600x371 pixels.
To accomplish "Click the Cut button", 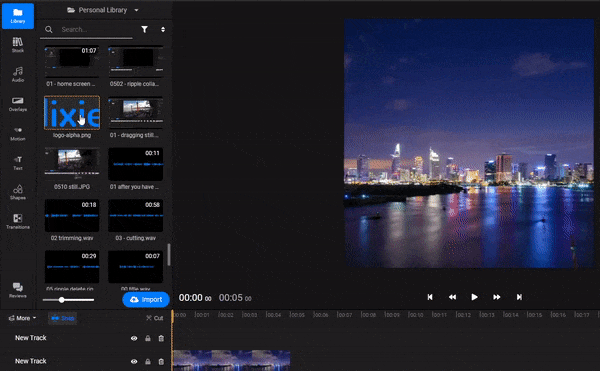I will tap(155, 318).
